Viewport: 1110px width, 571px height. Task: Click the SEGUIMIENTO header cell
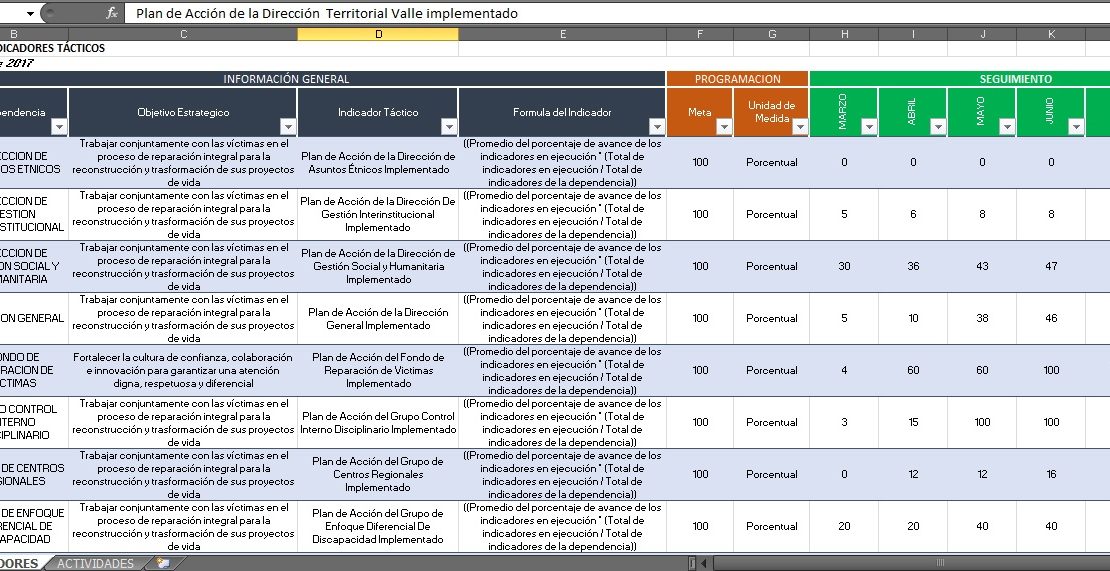(x=960, y=79)
